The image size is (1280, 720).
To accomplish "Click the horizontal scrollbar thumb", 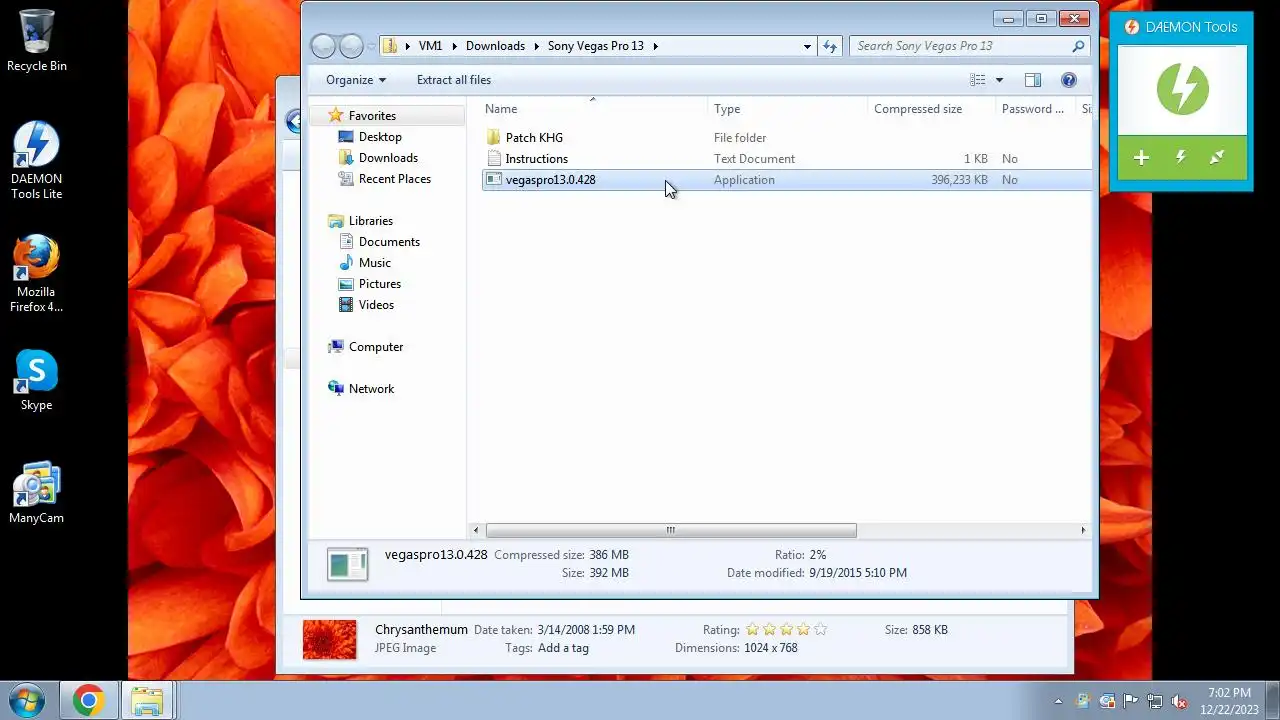I will click(671, 530).
